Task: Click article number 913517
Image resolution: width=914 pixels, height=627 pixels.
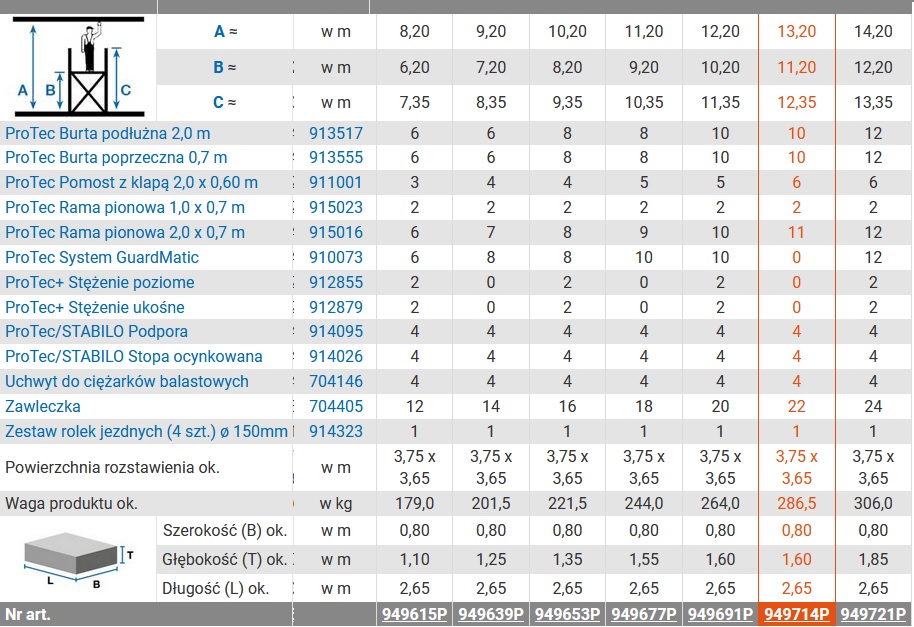Action: [x=336, y=133]
